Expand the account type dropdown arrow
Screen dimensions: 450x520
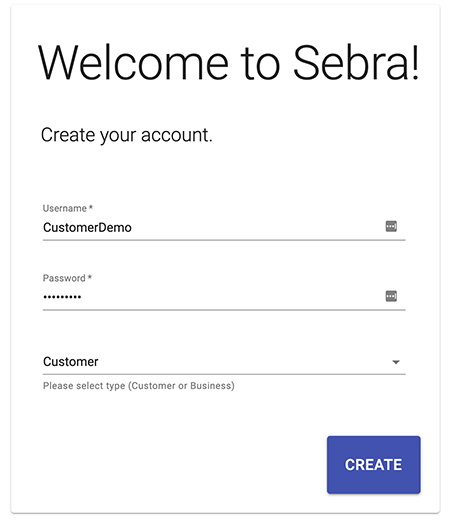point(396,362)
